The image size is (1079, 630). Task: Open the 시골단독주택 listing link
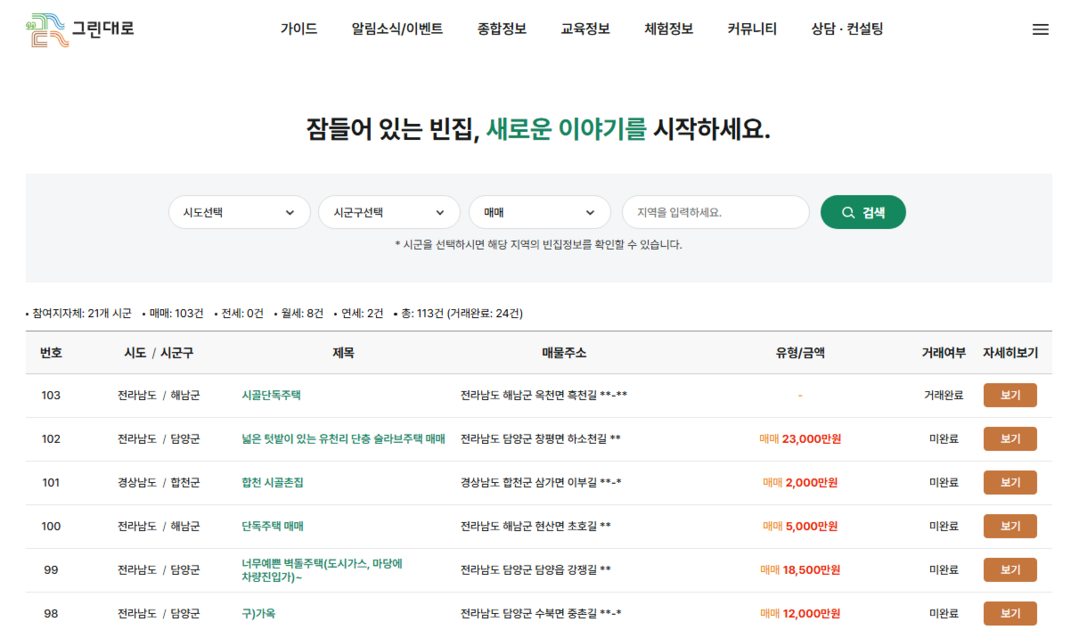(x=271, y=395)
